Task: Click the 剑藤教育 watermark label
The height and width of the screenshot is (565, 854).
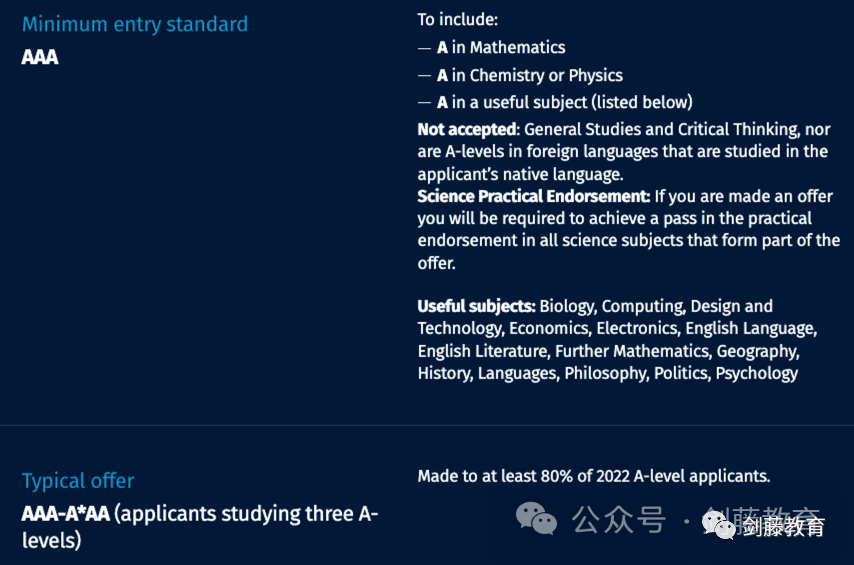Action: (x=783, y=526)
